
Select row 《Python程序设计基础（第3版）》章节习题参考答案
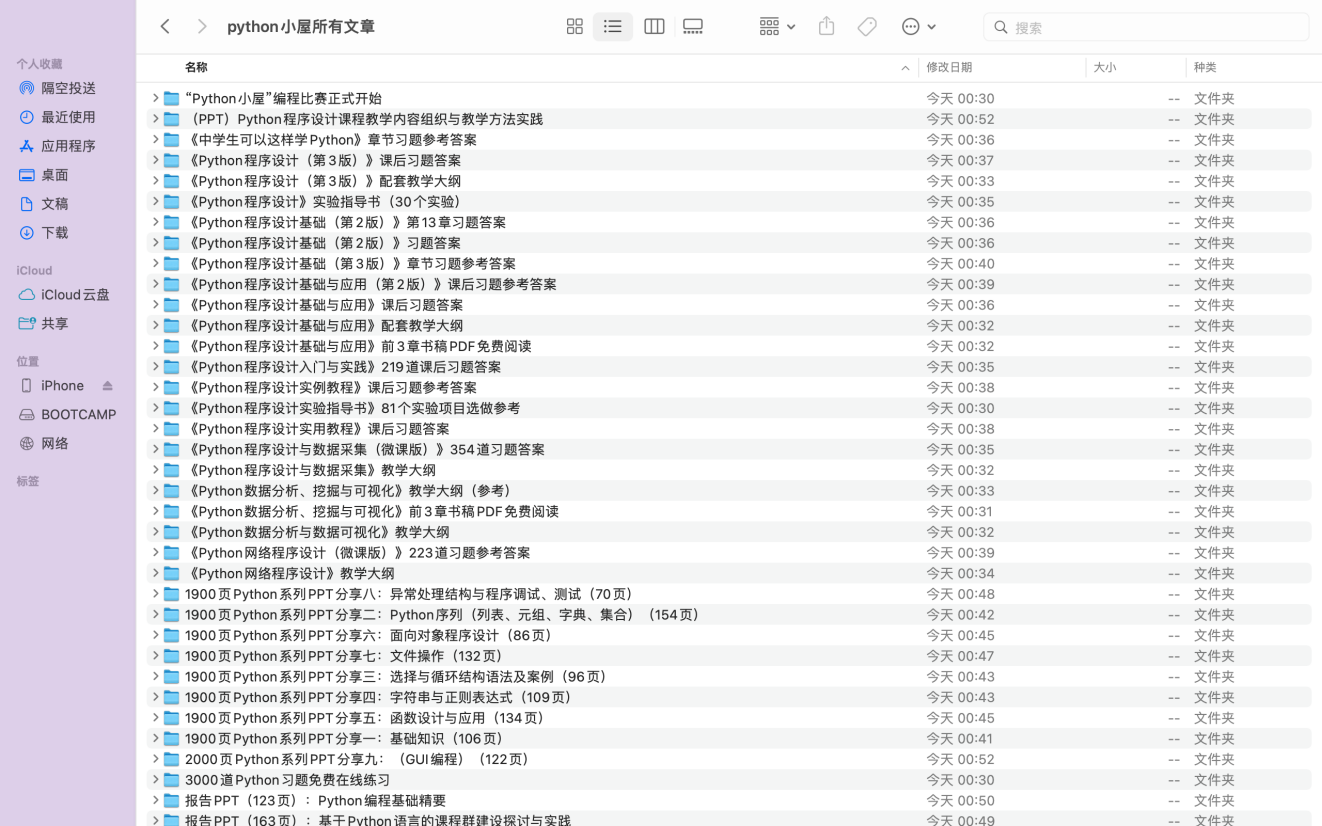729,264
